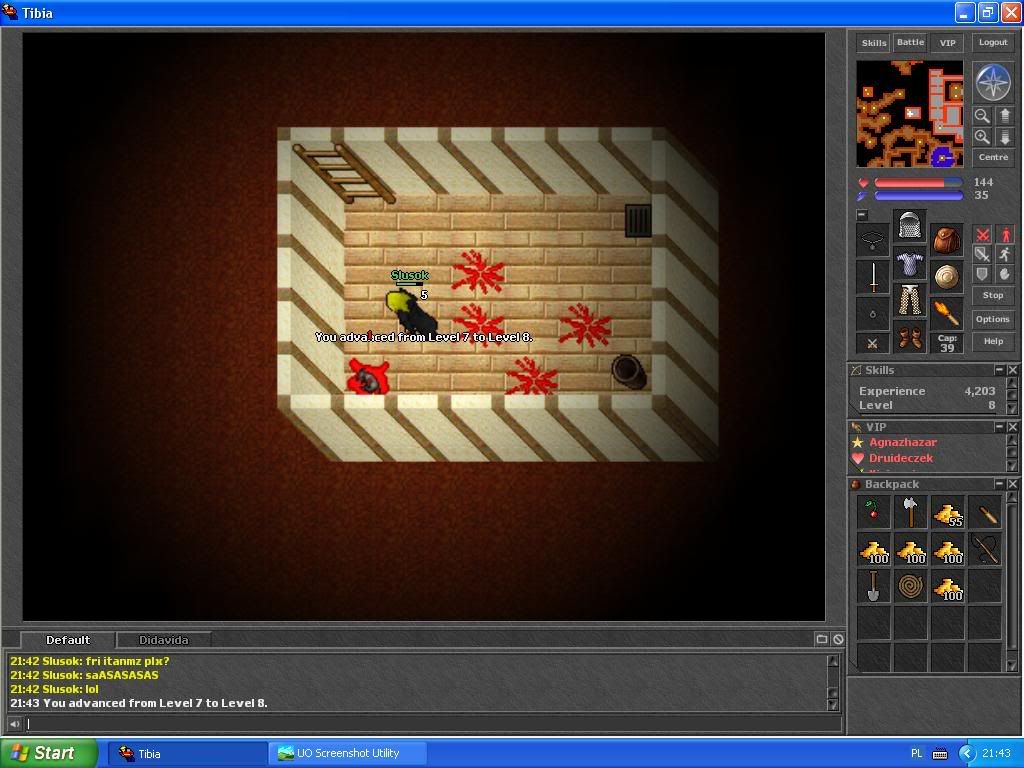Select the fishing rod in the Backpack
The height and width of the screenshot is (768, 1024).
pyautogui.click(x=985, y=549)
